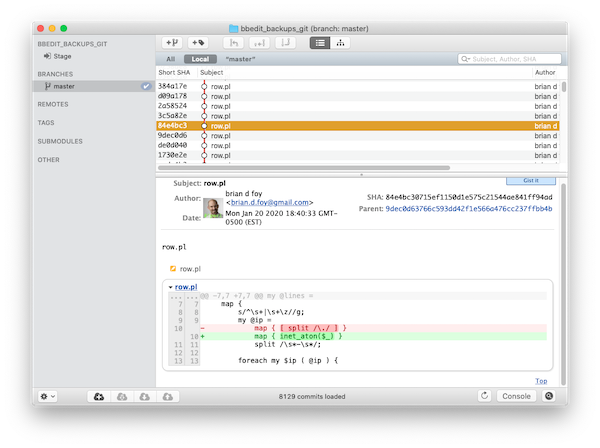600x448 pixels.
Task: Click the commit list horizontal scrollbar
Action: click(304, 168)
